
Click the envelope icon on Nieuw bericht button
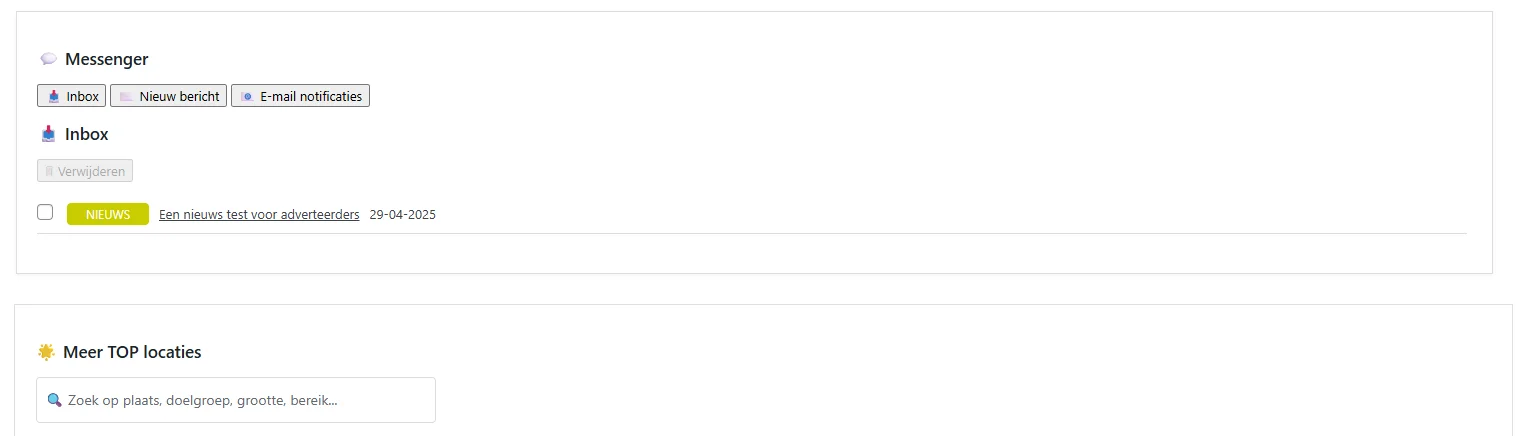(x=126, y=97)
